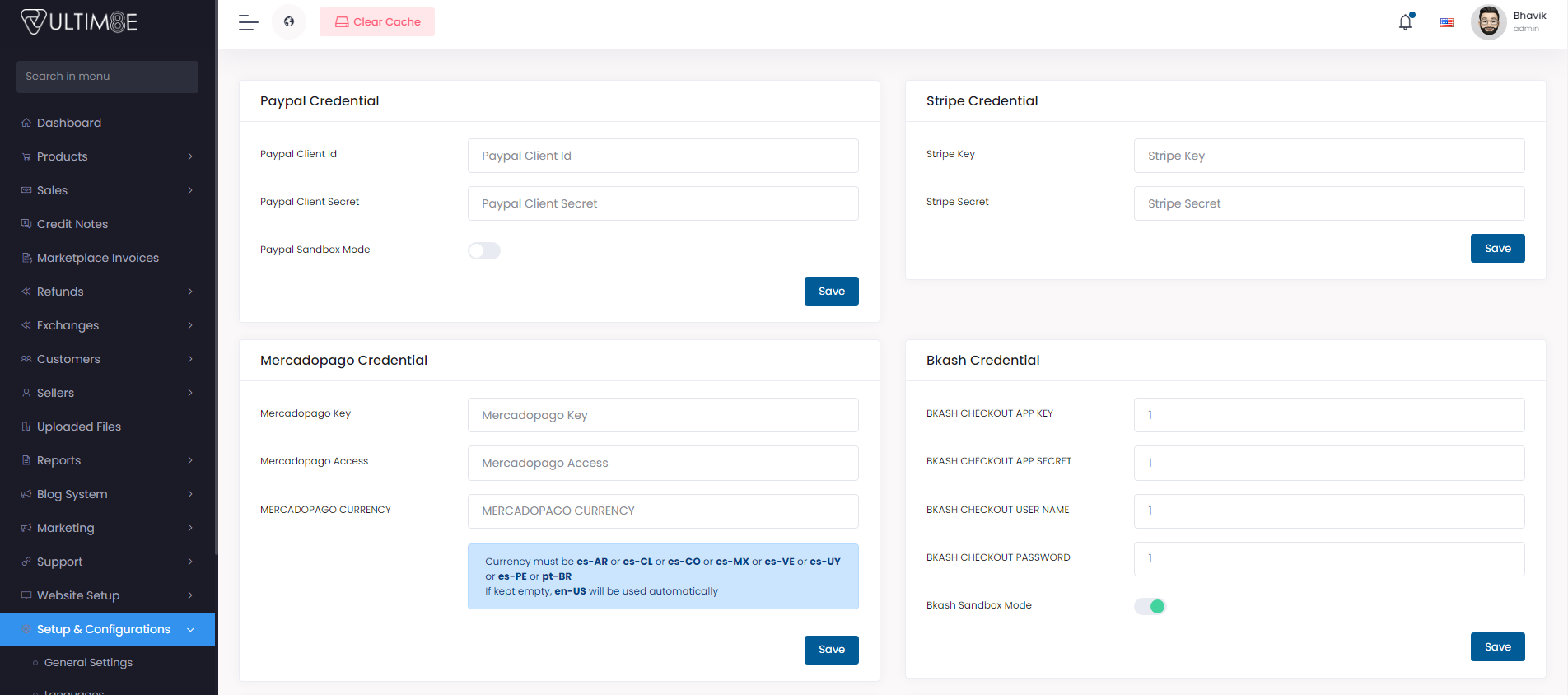Open the Support menu item label
1568x695 pixels.
tap(59, 562)
